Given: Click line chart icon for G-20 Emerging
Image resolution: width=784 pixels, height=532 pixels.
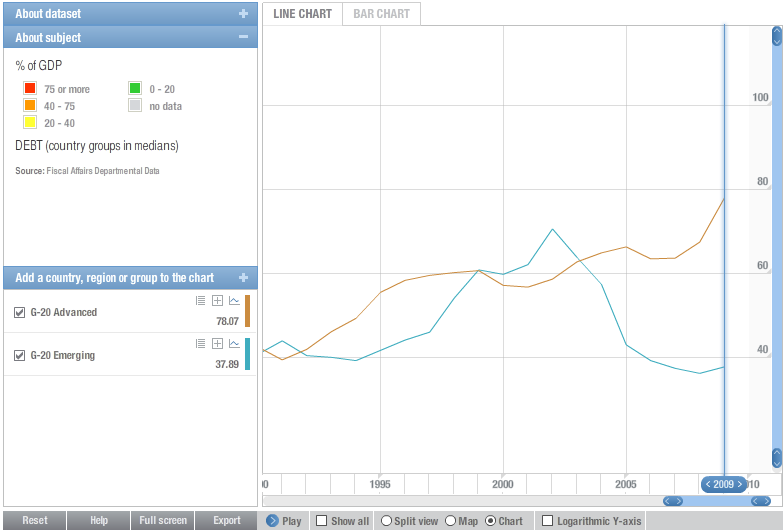Looking at the screenshot, I should [234, 344].
